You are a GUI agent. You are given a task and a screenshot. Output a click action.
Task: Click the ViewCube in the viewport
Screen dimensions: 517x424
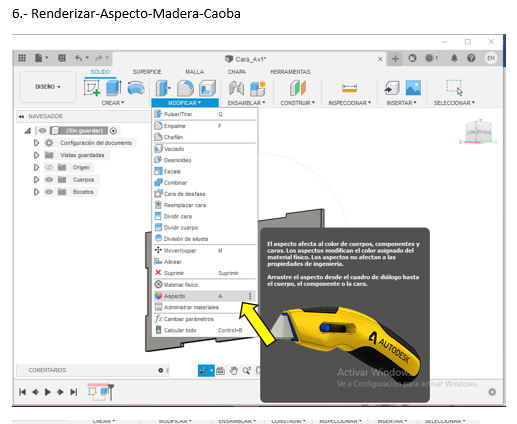tap(479, 132)
